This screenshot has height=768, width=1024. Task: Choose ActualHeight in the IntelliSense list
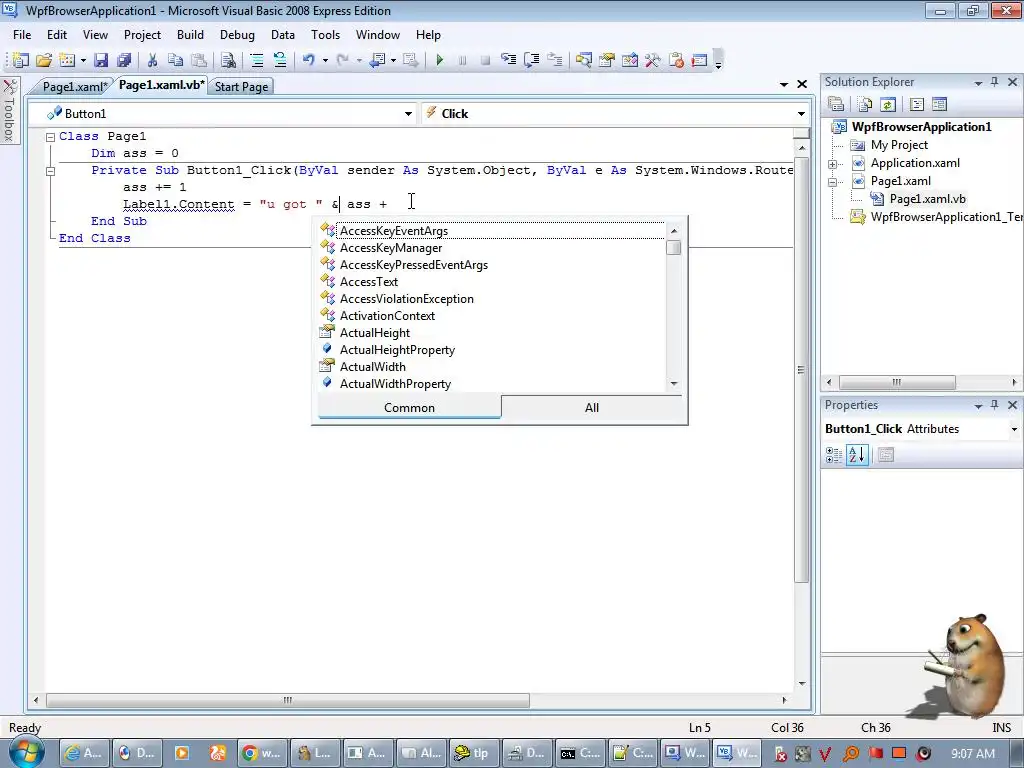tap(375, 332)
